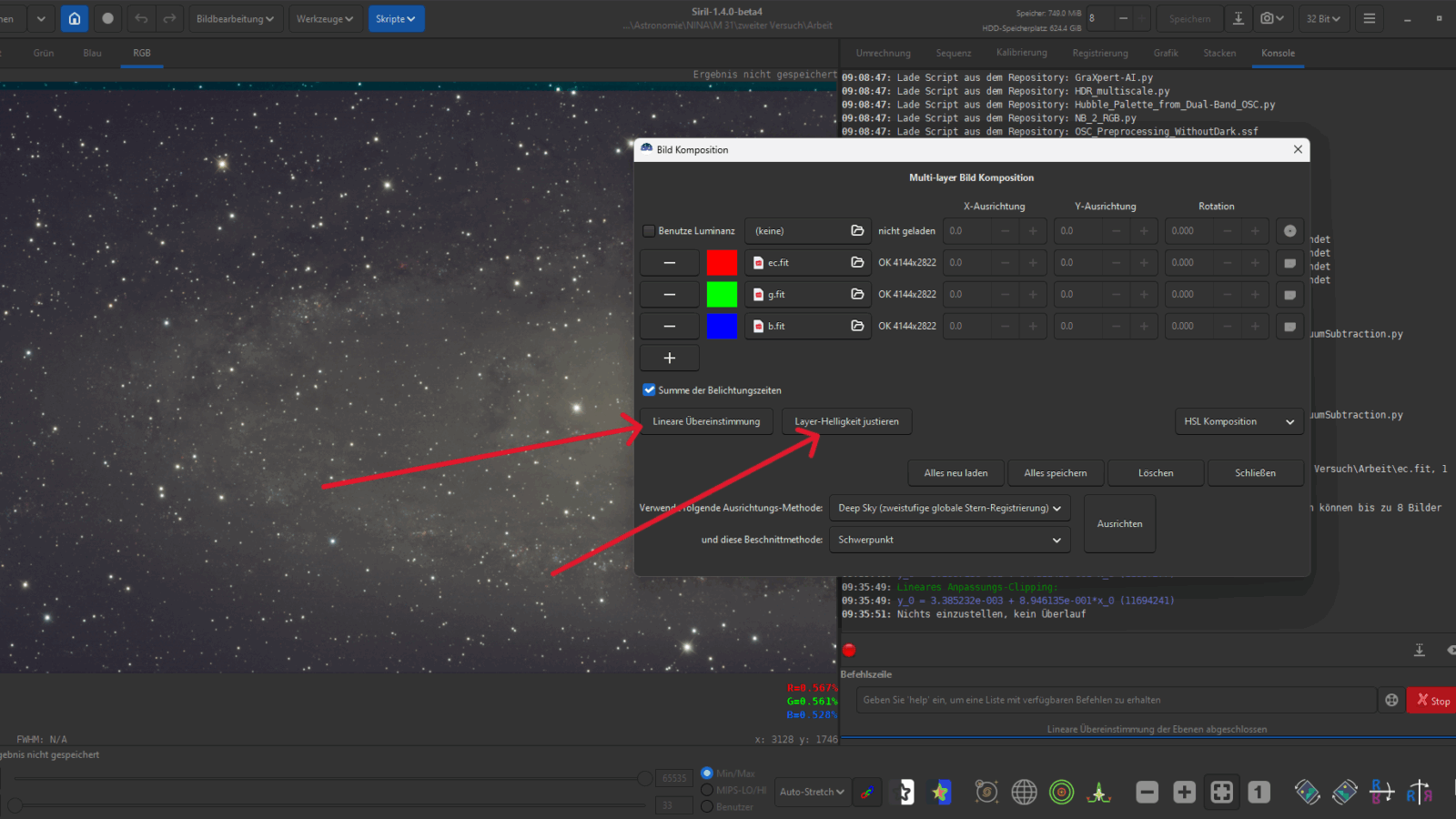
Task: Open the snapshot camera menu
Action: point(1272,18)
